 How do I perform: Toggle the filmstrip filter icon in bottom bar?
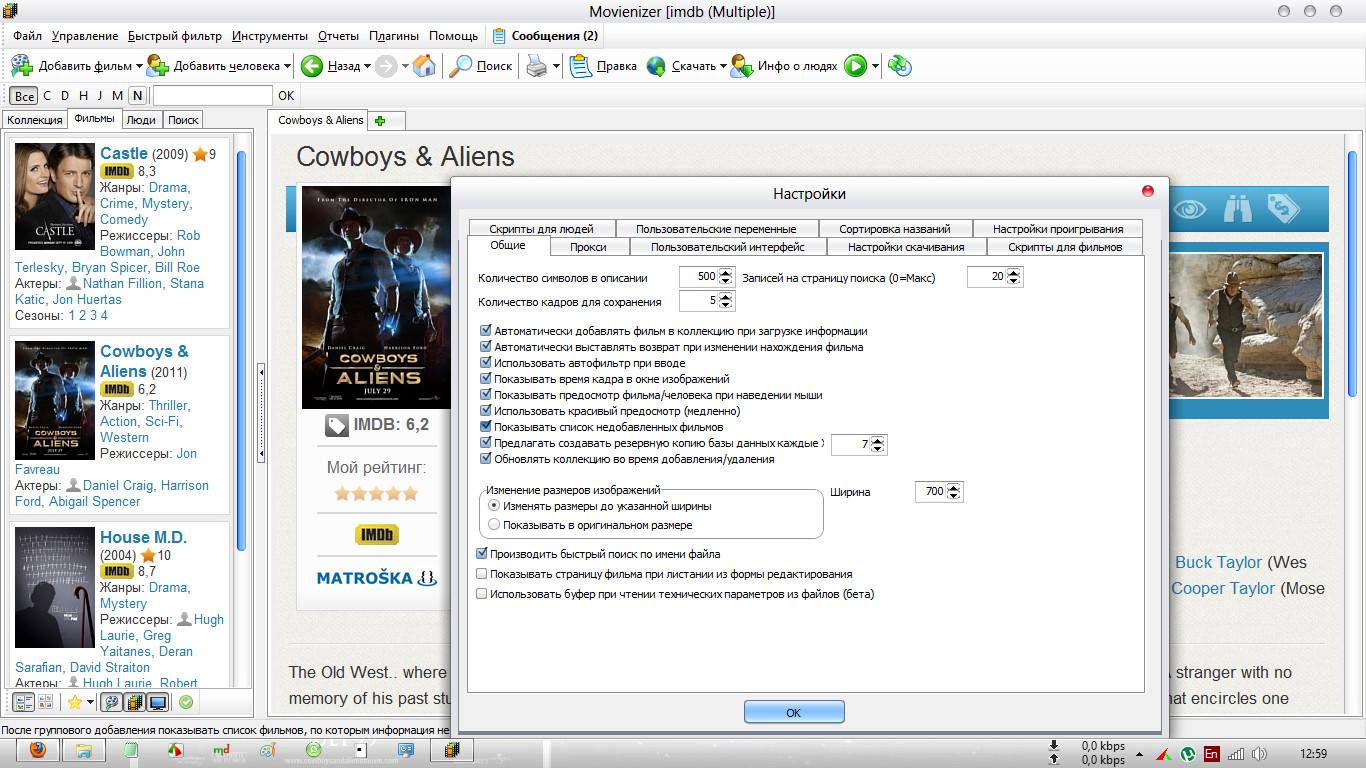click(135, 702)
